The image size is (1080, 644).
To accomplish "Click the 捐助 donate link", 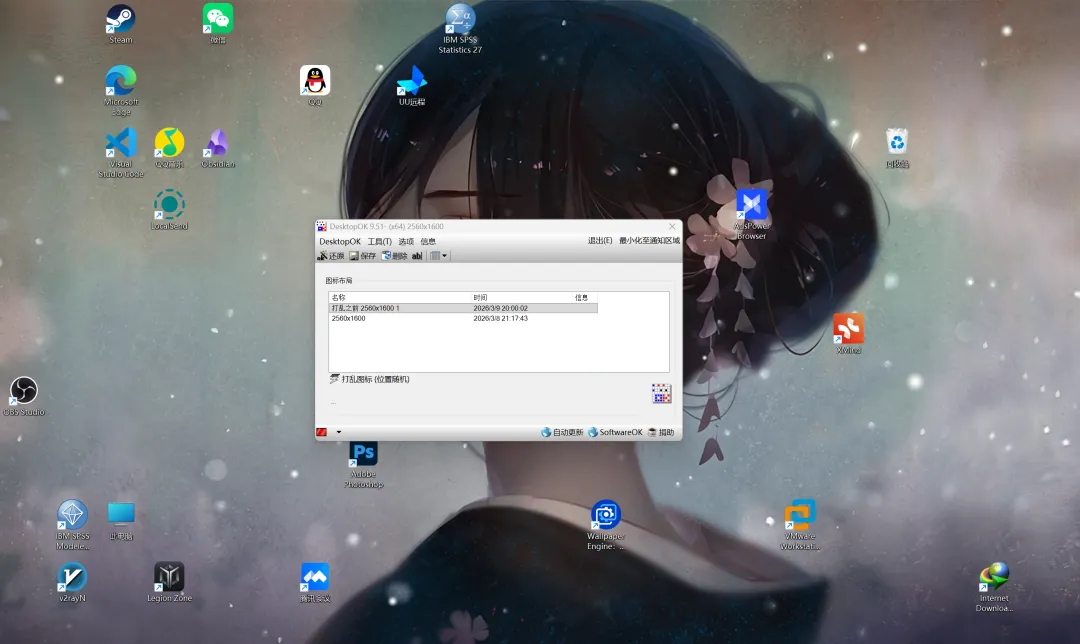I will (x=661, y=432).
